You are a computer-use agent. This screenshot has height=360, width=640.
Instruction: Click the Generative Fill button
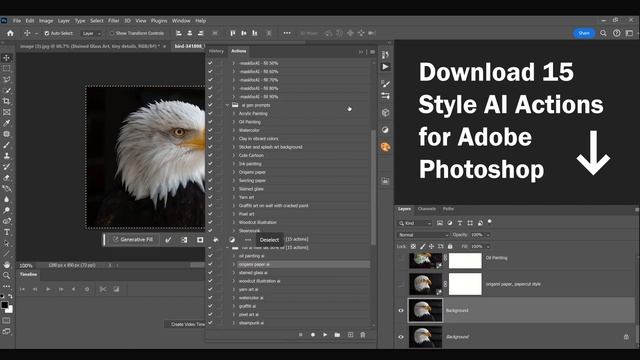133,240
